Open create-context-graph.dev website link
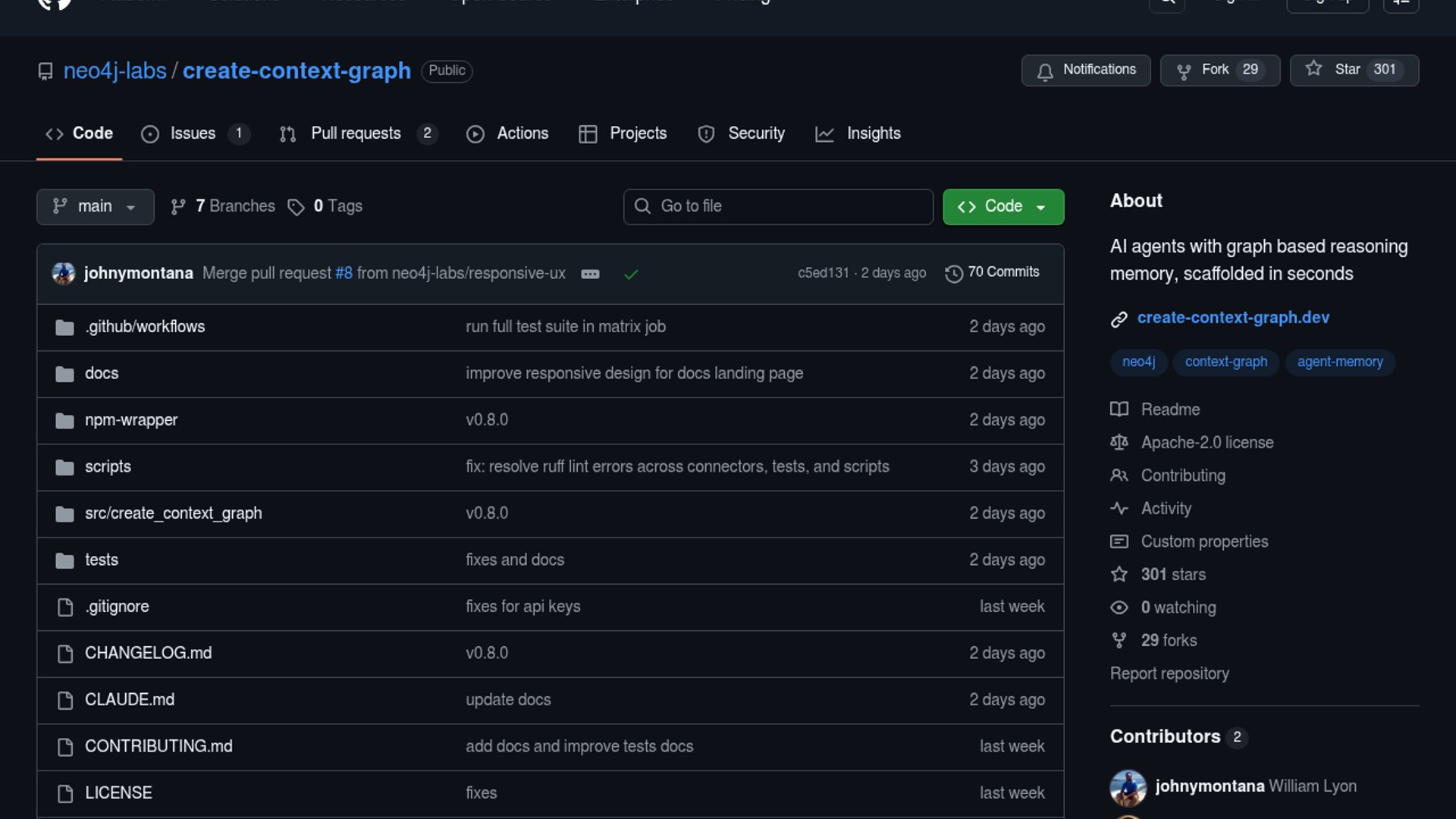The height and width of the screenshot is (819, 1456). 1232,318
